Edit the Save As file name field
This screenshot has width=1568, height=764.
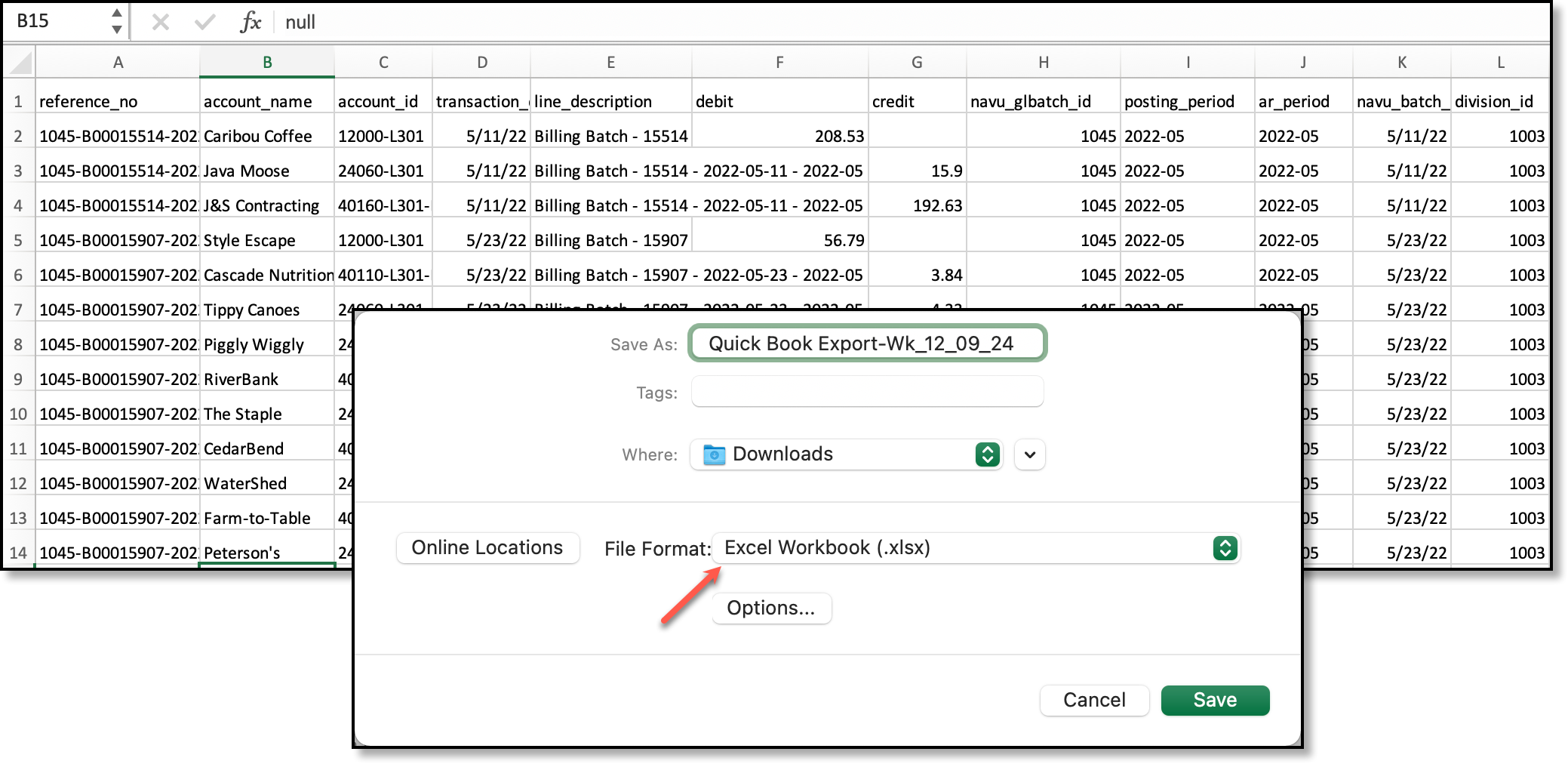click(x=867, y=343)
